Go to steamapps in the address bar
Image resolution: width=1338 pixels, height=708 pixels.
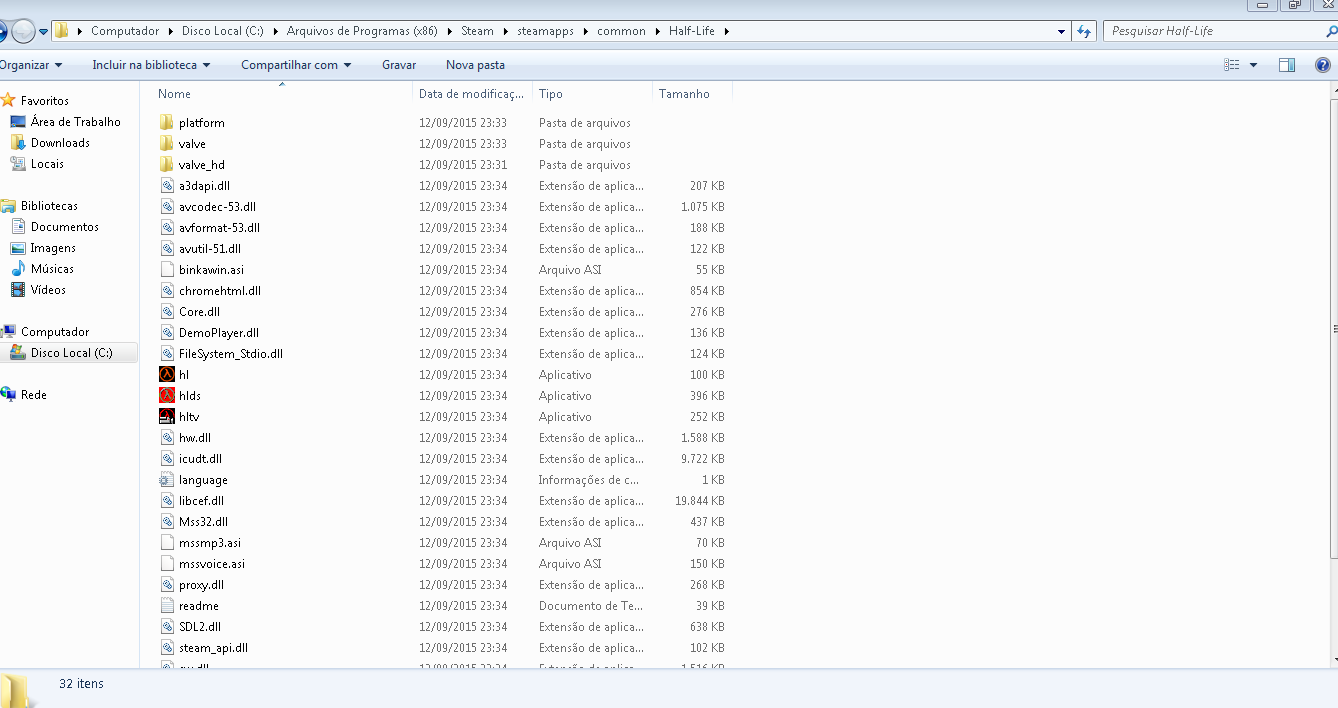click(x=545, y=31)
